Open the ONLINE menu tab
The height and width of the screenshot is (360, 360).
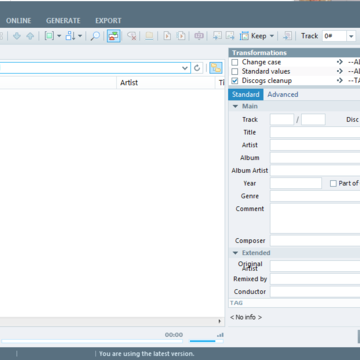18,21
